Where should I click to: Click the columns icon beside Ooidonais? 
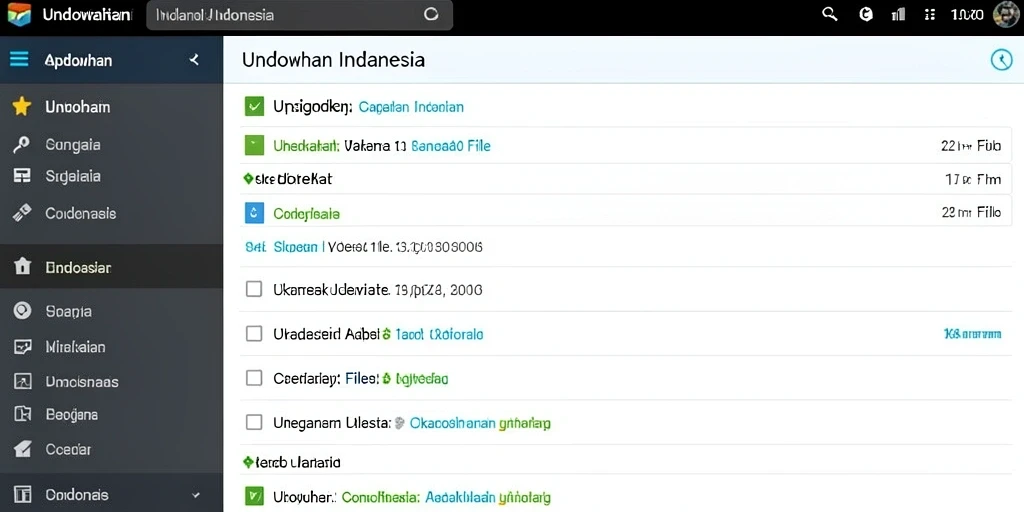tap(22, 494)
